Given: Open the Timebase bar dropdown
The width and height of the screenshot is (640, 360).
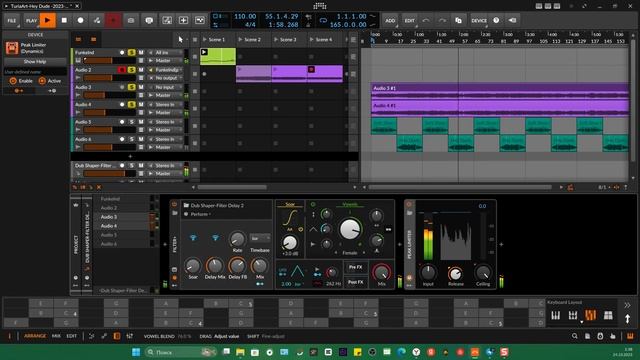Looking at the screenshot, I should click(x=260, y=238).
